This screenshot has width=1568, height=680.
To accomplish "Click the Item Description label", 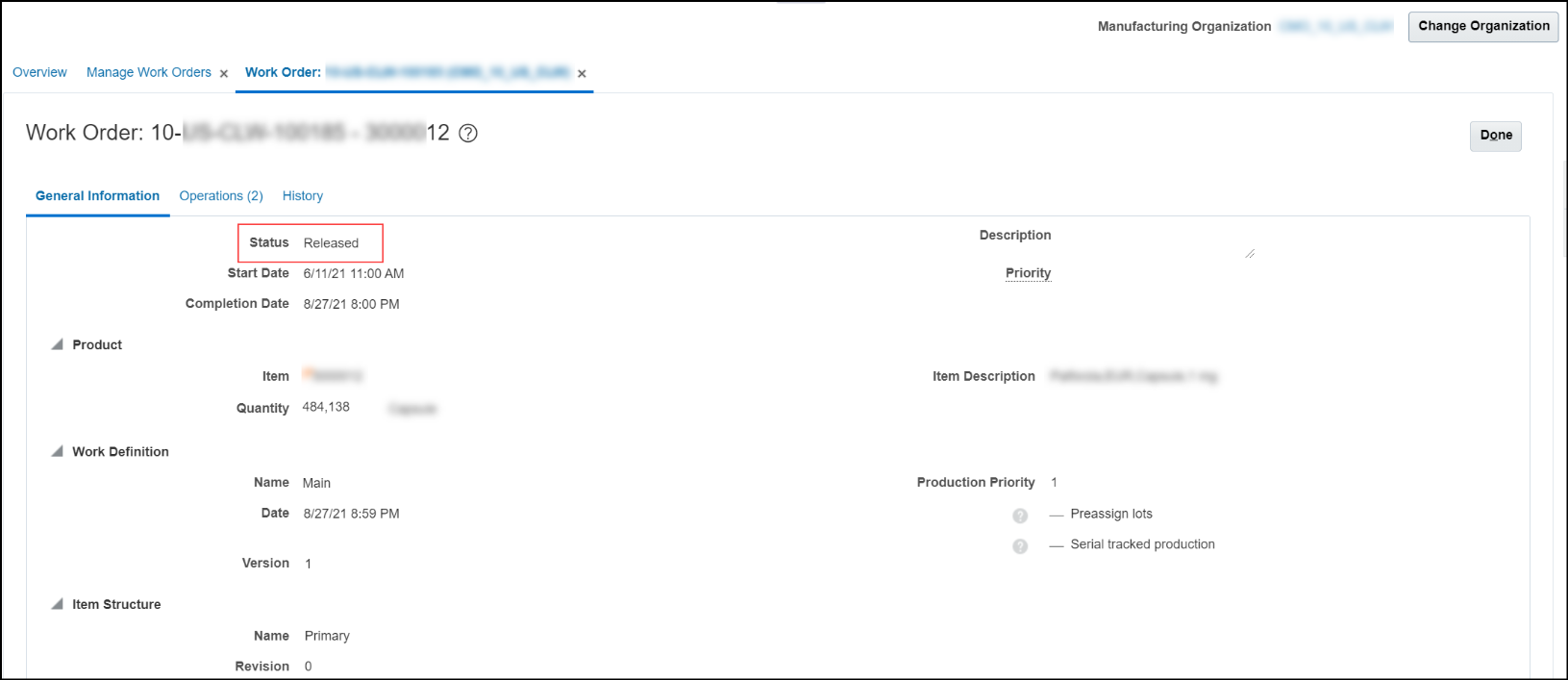I will tap(983, 376).
